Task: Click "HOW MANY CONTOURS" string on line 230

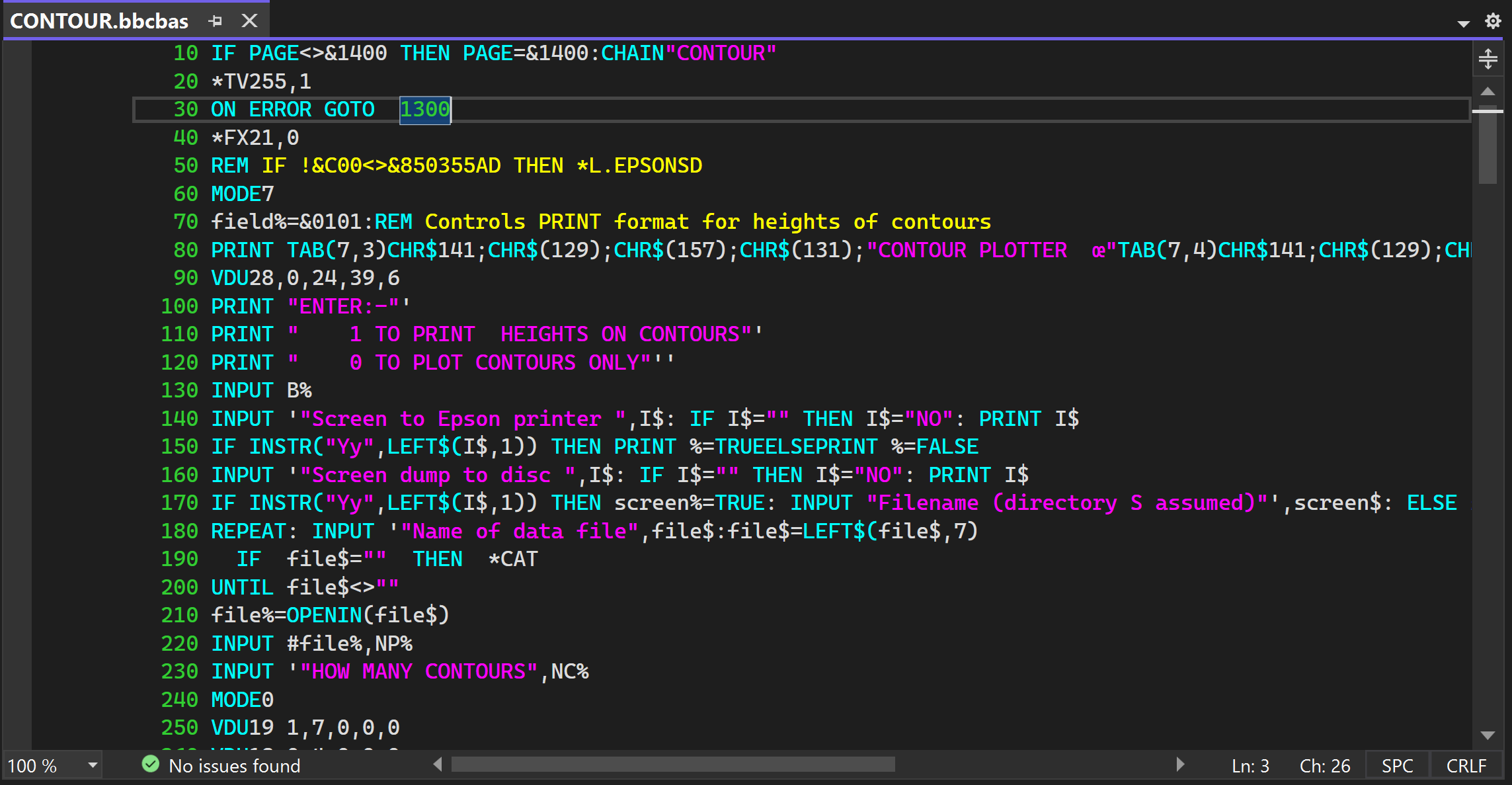Action: pos(419,671)
